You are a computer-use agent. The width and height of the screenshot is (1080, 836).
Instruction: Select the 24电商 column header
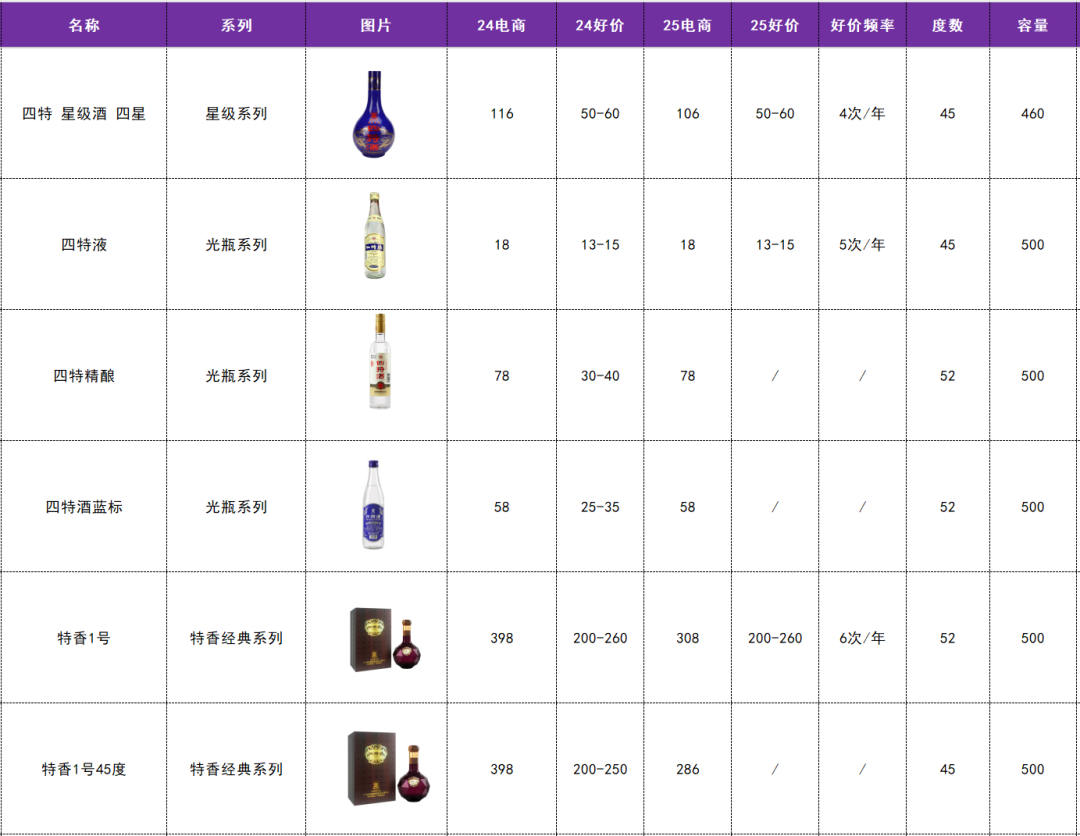[x=501, y=25]
